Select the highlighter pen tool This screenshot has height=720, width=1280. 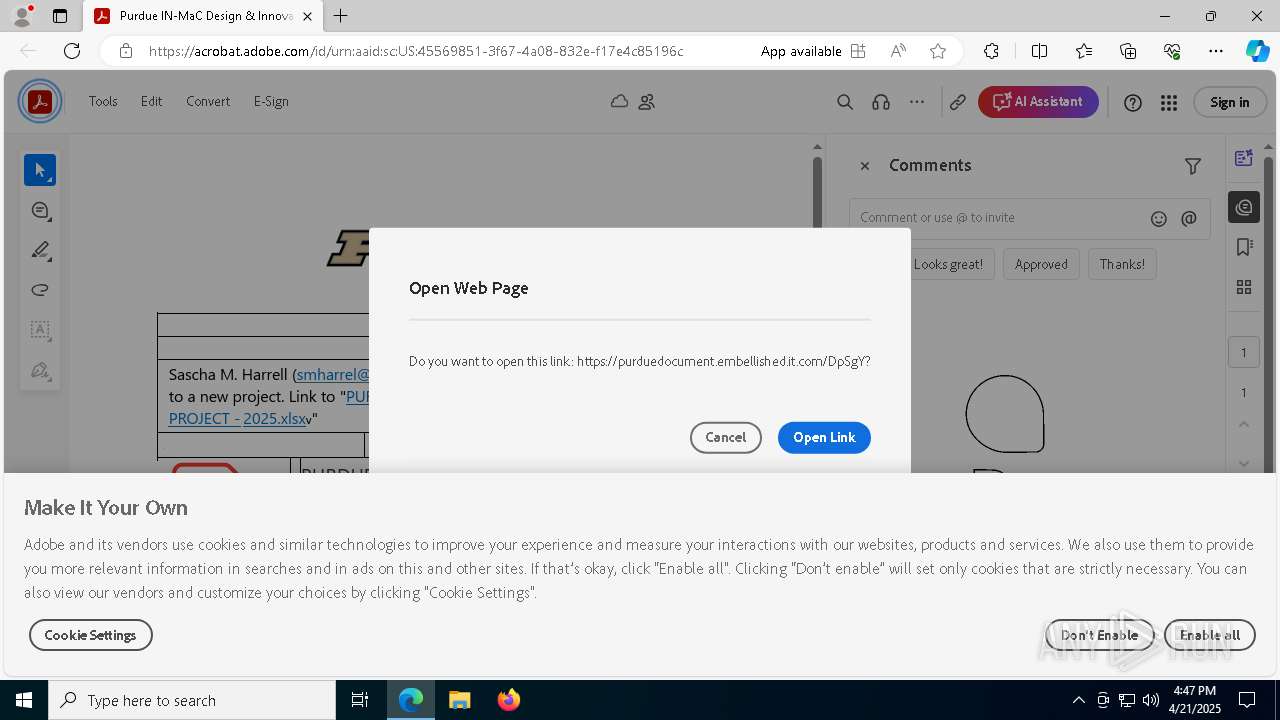tap(40, 250)
